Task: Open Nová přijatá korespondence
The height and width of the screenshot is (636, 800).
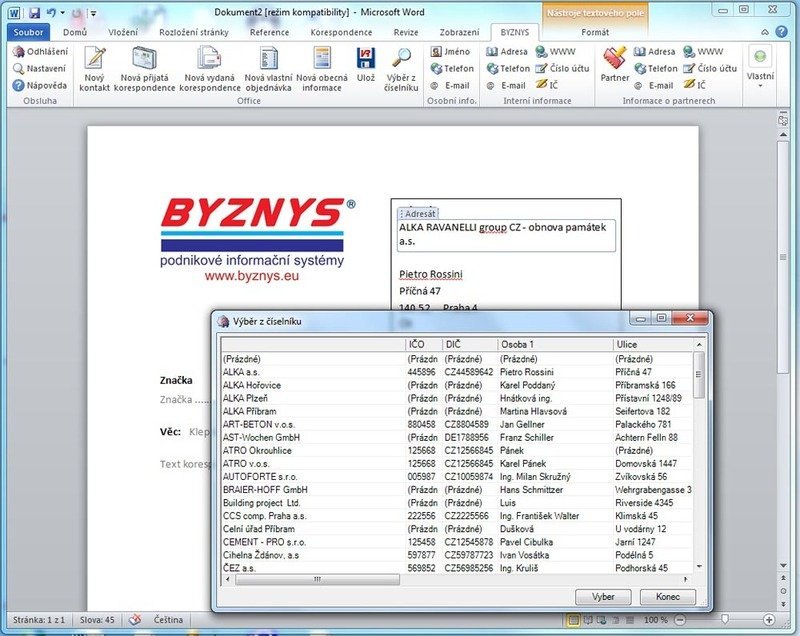Action: coord(146,68)
